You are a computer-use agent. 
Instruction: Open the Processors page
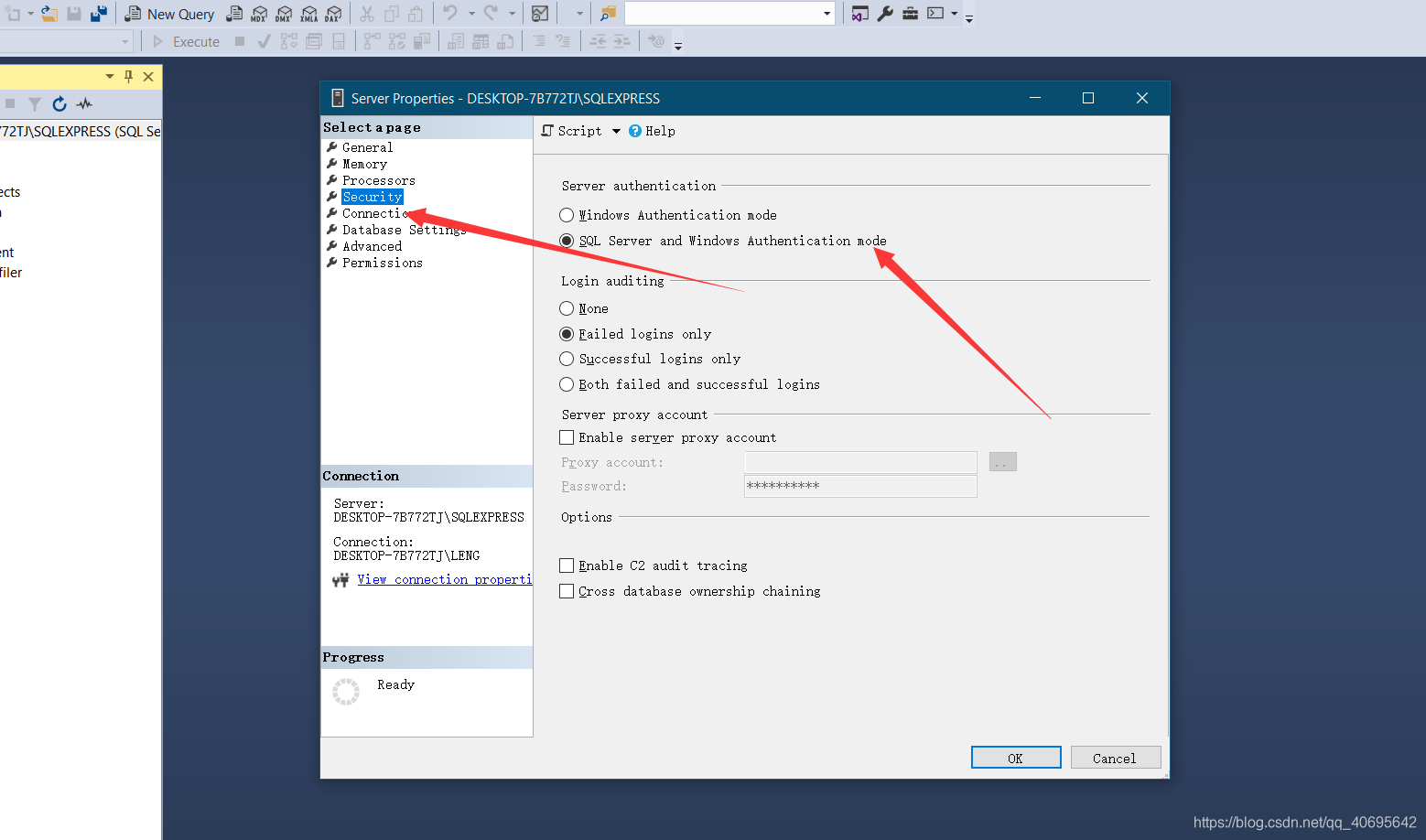click(x=379, y=180)
